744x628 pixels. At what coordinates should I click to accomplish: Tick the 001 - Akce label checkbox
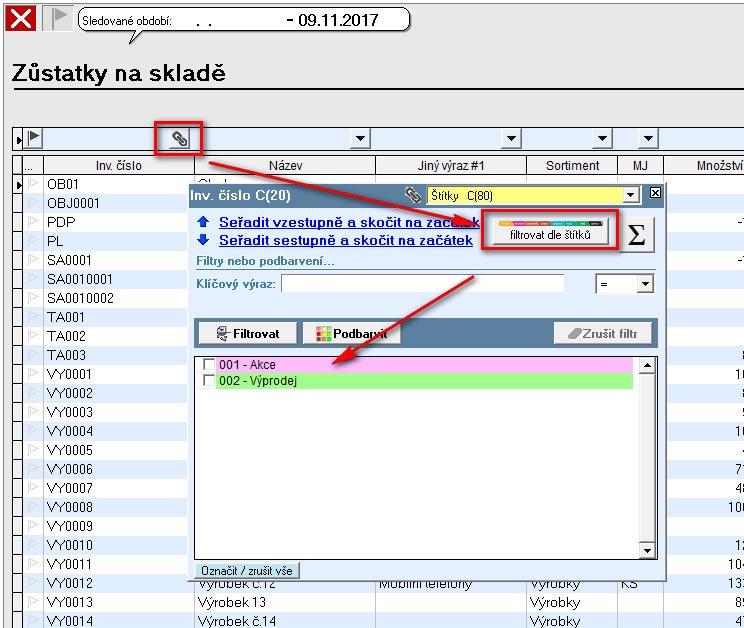pyautogui.click(x=208, y=364)
